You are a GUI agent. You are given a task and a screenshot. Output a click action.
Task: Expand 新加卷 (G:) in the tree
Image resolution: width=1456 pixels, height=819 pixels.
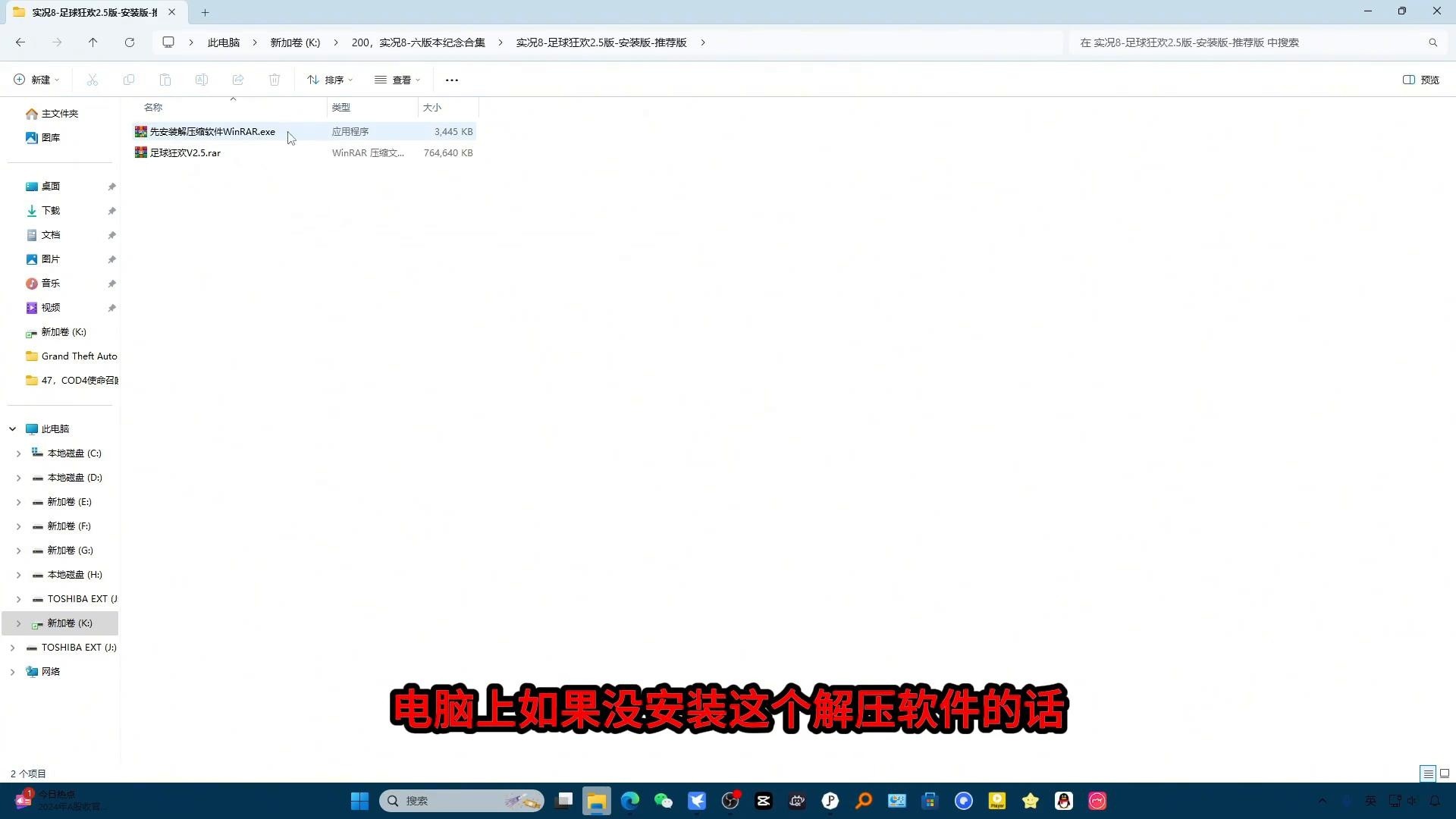pyautogui.click(x=18, y=550)
